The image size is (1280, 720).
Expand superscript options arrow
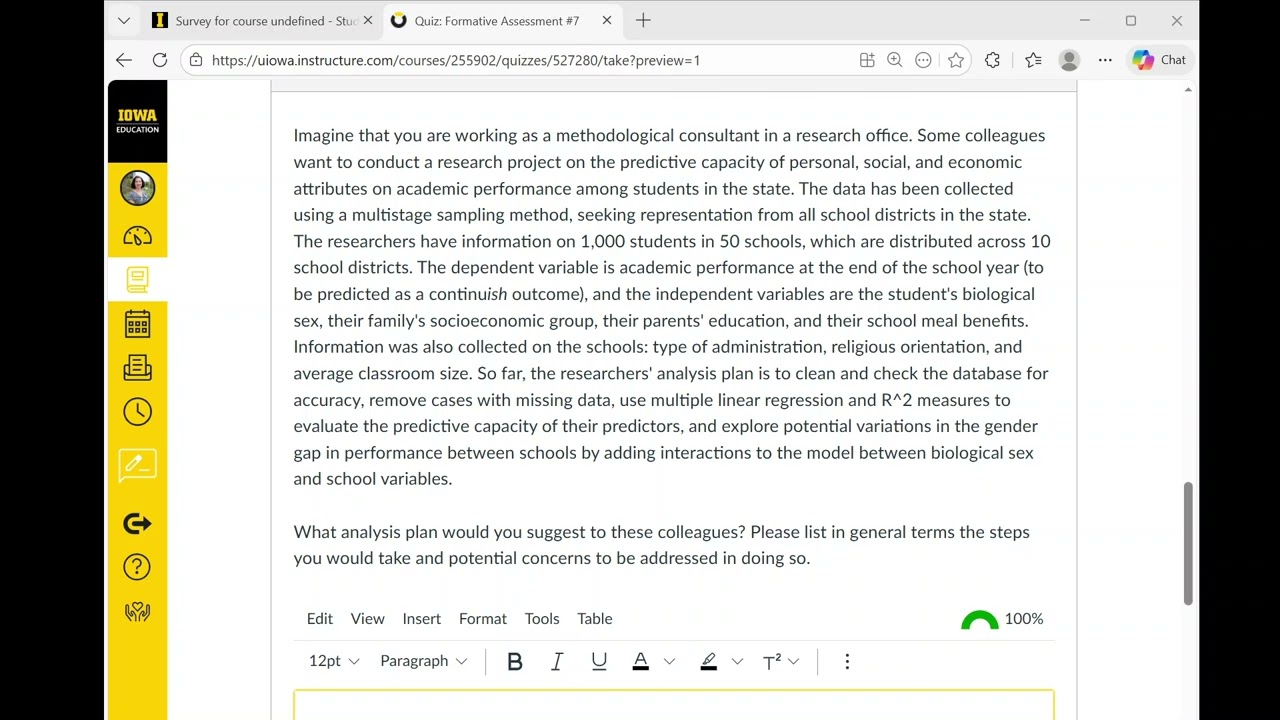click(794, 661)
